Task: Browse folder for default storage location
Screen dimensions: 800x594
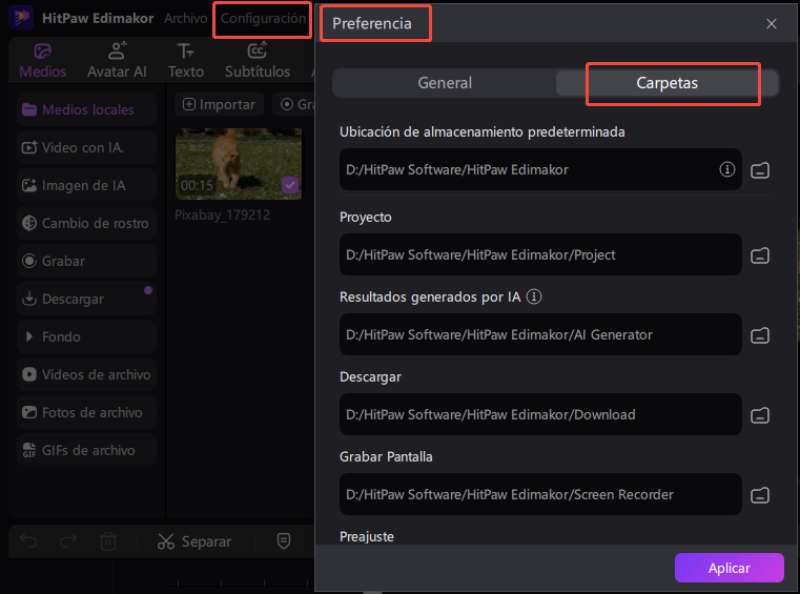Action: (x=760, y=170)
